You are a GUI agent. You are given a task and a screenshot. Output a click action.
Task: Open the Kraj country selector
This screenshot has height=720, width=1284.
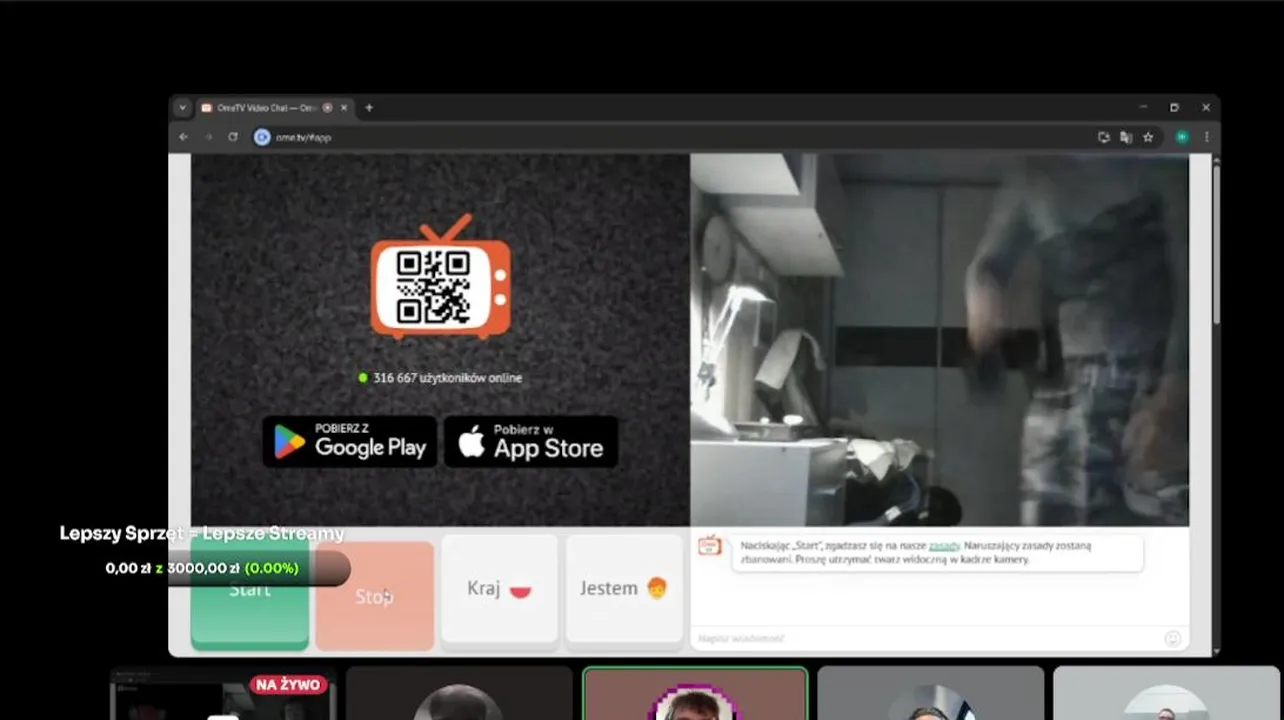point(500,588)
